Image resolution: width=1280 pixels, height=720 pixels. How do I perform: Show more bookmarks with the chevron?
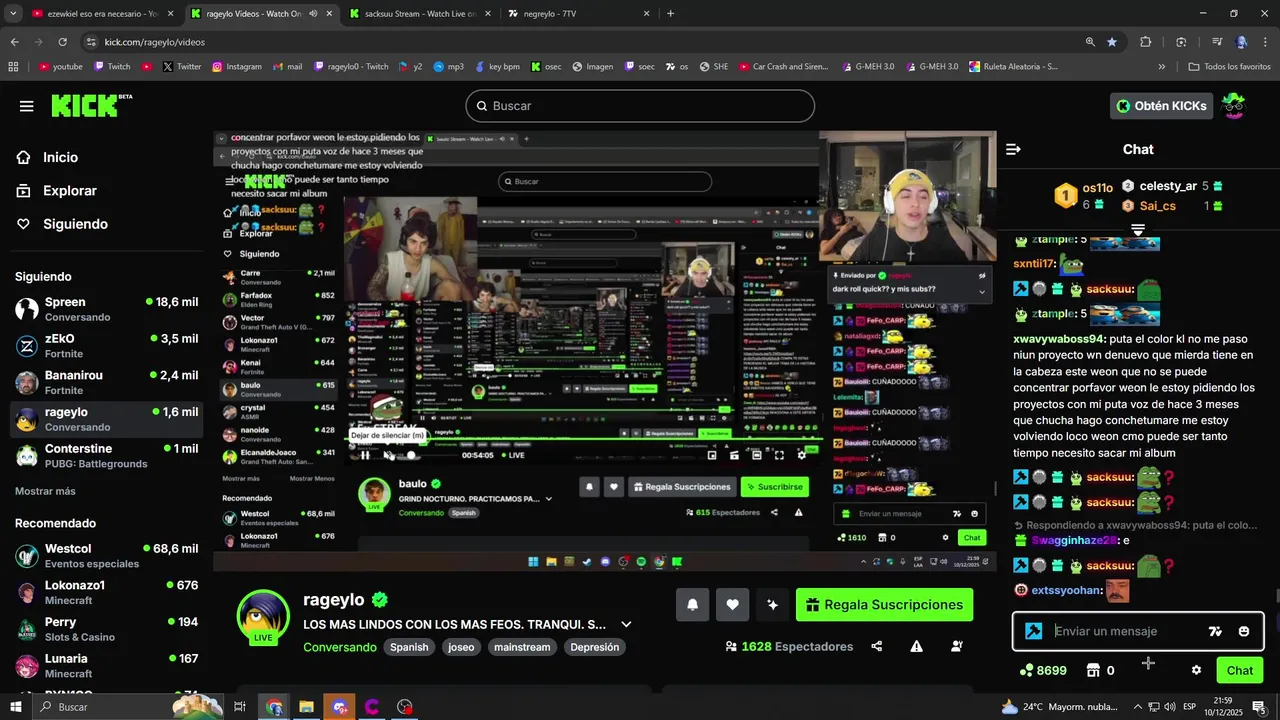tap(1161, 67)
